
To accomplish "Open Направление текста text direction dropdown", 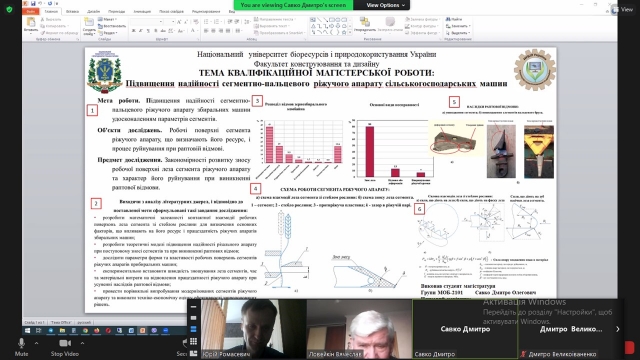I will [275, 19].
